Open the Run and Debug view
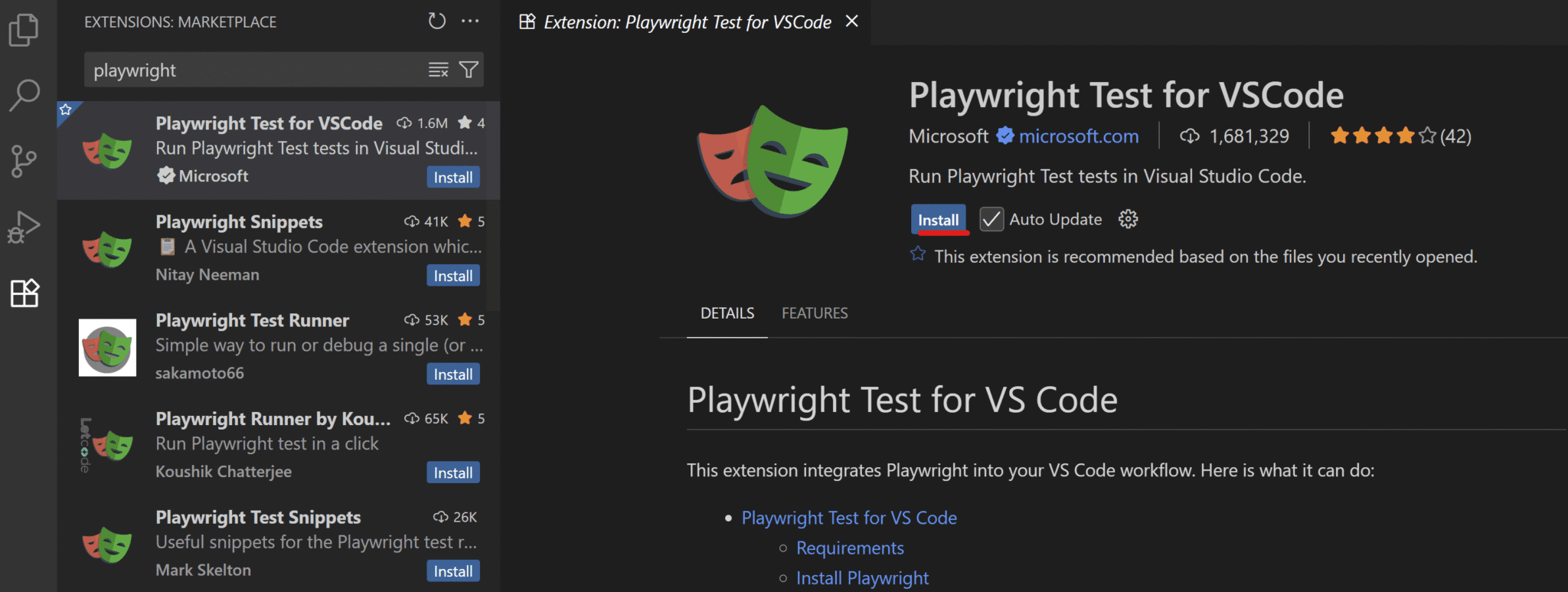1568x592 pixels. coord(24,226)
